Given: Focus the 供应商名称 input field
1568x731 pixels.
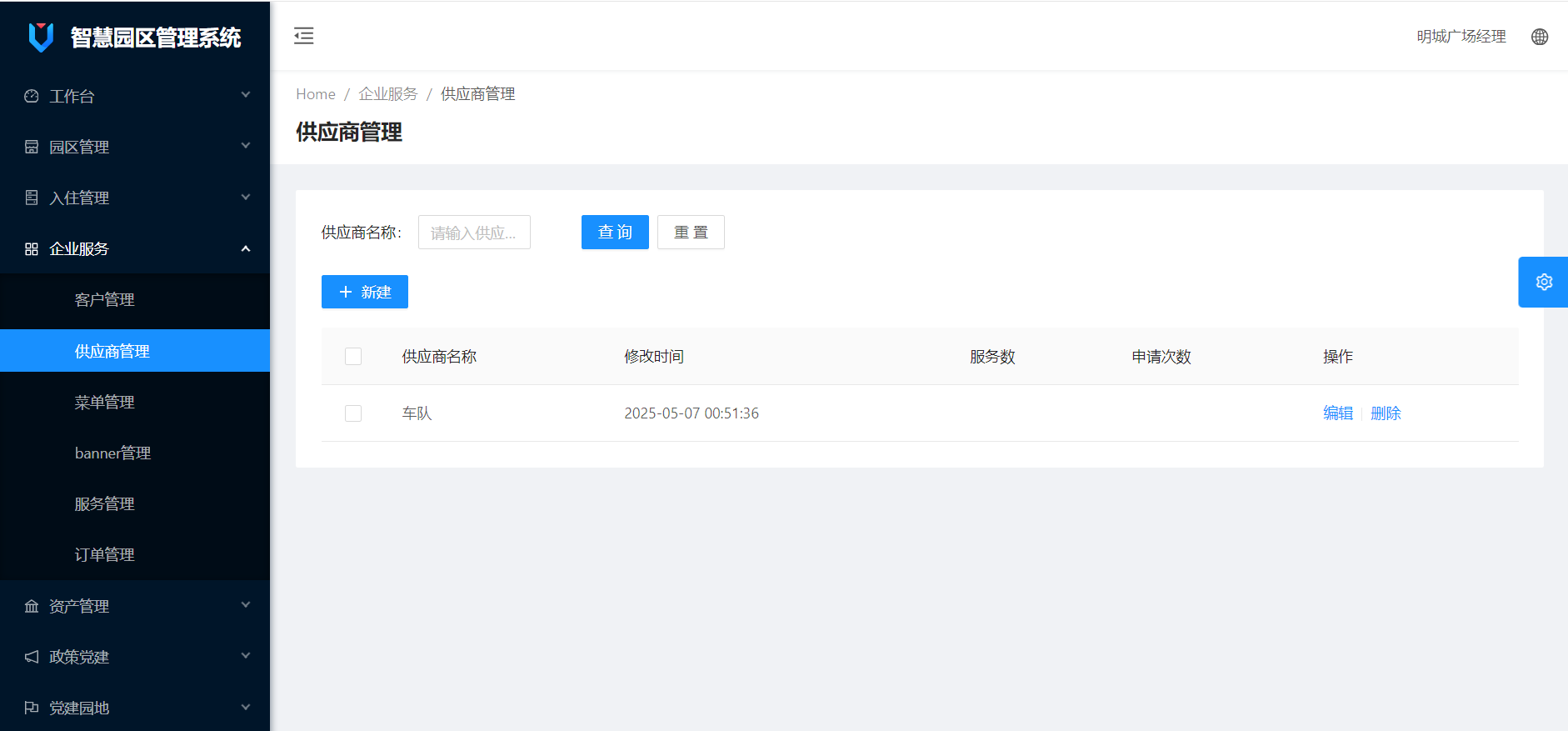Looking at the screenshot, I should 473,233.
